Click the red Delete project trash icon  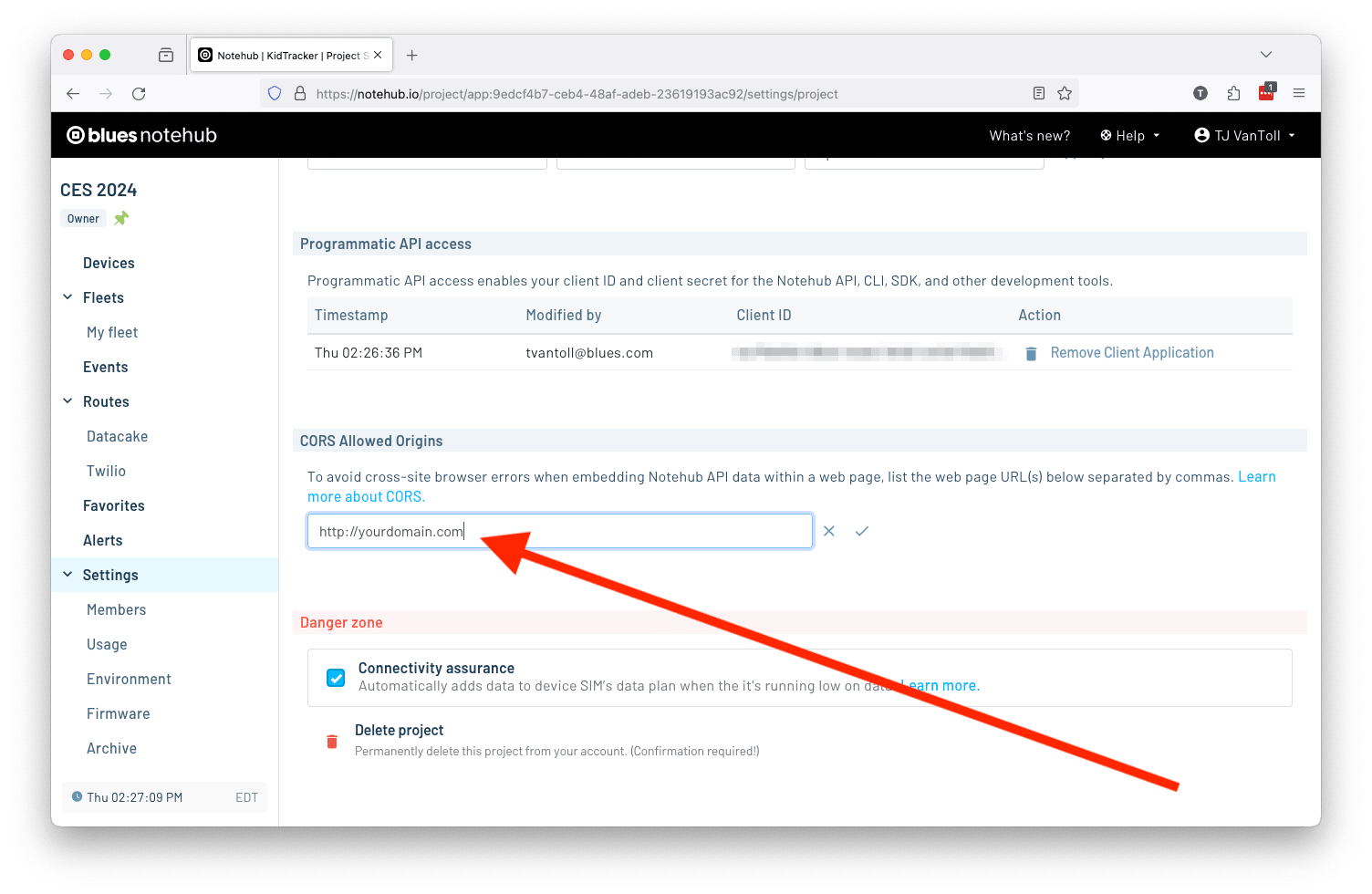(332, 741)
